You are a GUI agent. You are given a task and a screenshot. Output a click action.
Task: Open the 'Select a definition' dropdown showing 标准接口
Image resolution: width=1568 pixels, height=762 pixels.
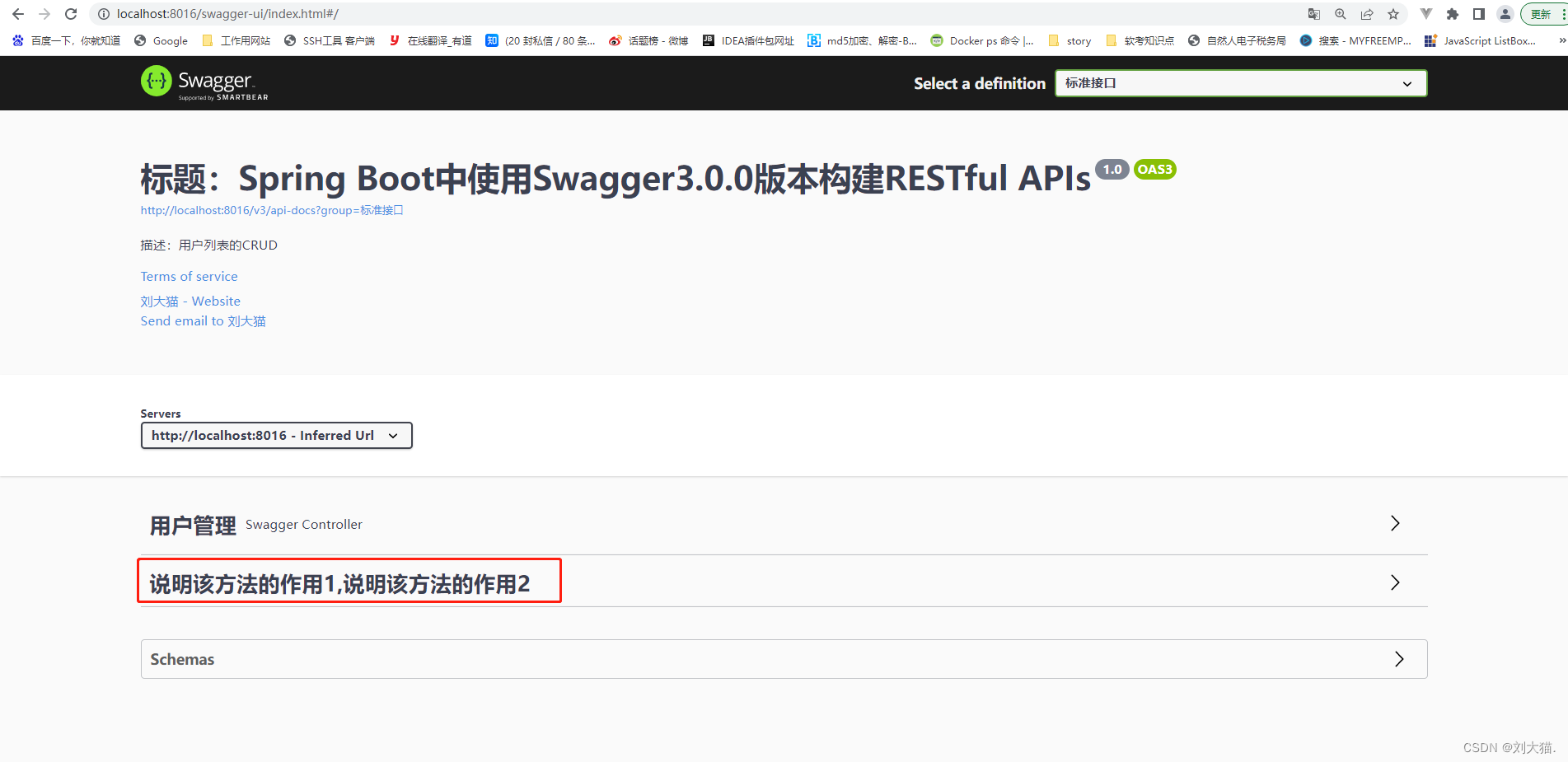[1241, 83]
